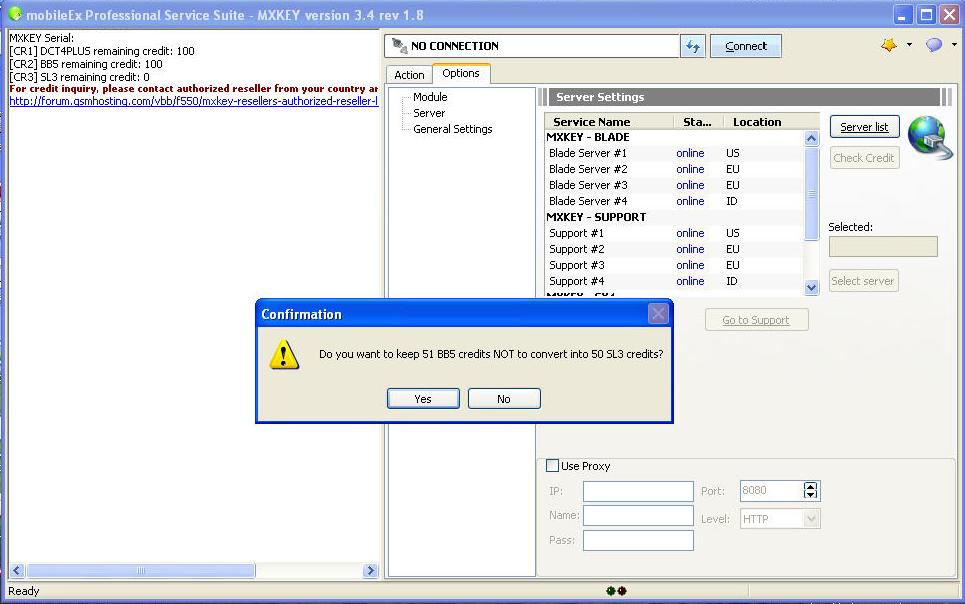Viewport: 965px width, 604px height.
Task: Enable the Use Proxy checkbox
Action: click(553, 466)
